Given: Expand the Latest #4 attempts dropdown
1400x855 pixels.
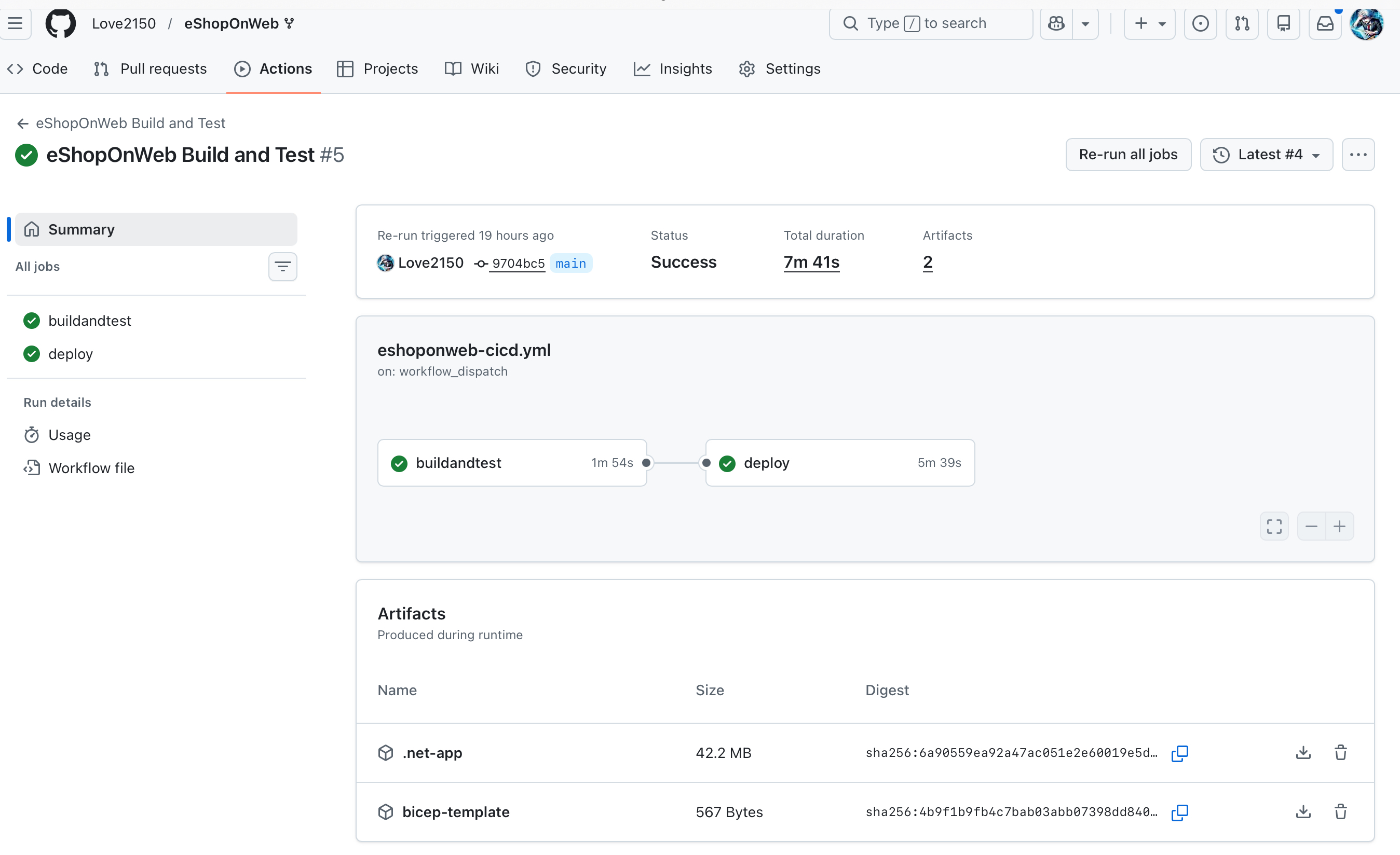Looking at the screenshot, I should (x=1266, y=155).
